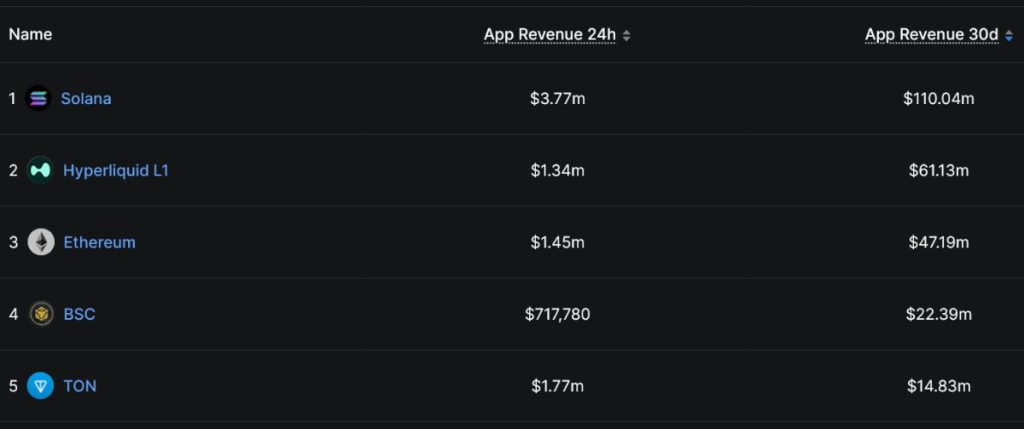Click BSC's $717,780 24h revenue value
1024x429 pixels.
[557, 314]
